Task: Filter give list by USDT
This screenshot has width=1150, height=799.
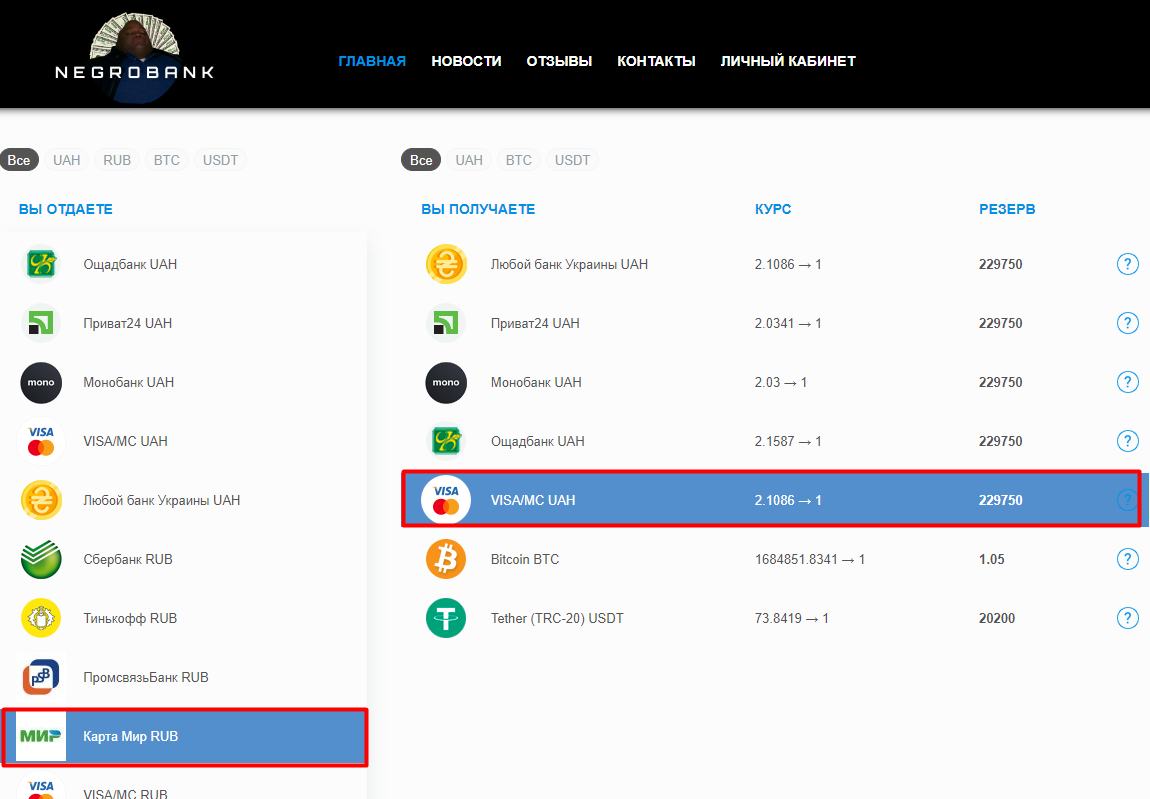Action: pyautogui.click(x=220, y=160)
